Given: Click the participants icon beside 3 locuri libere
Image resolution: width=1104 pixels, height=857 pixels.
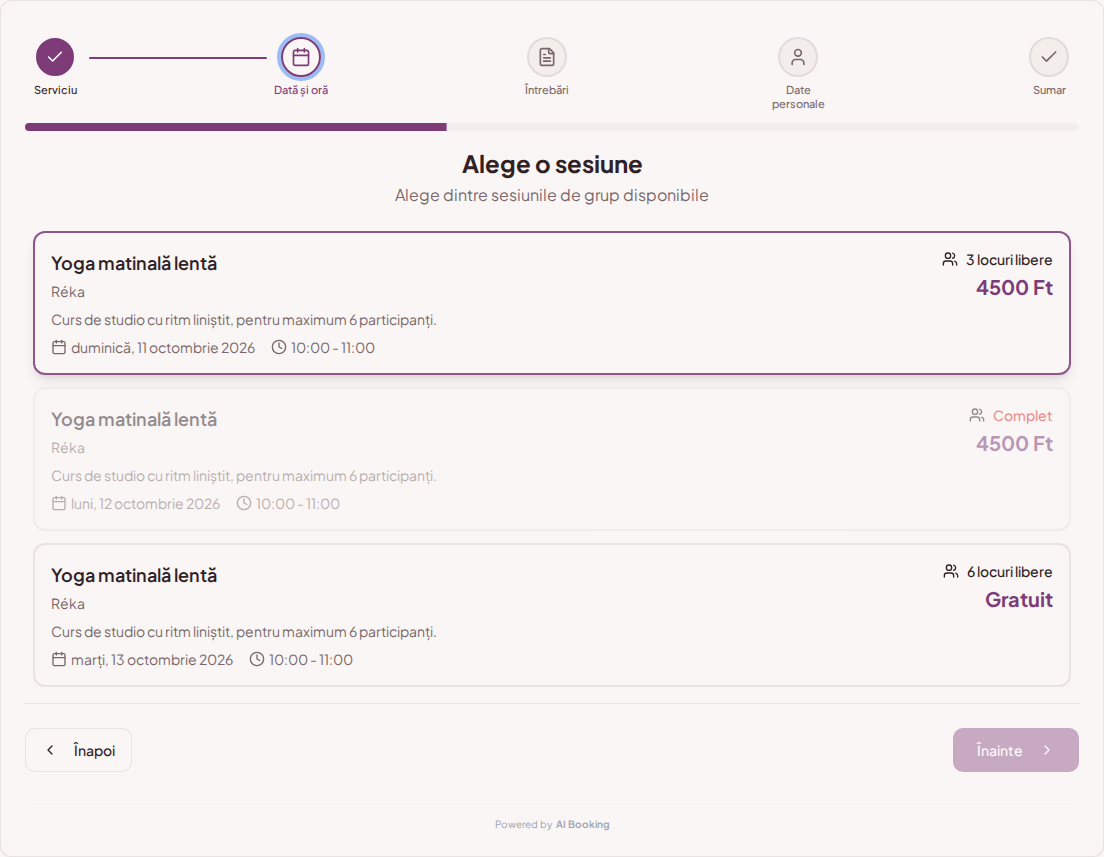Looking at the screenshot, I should (x=950, y=260).
